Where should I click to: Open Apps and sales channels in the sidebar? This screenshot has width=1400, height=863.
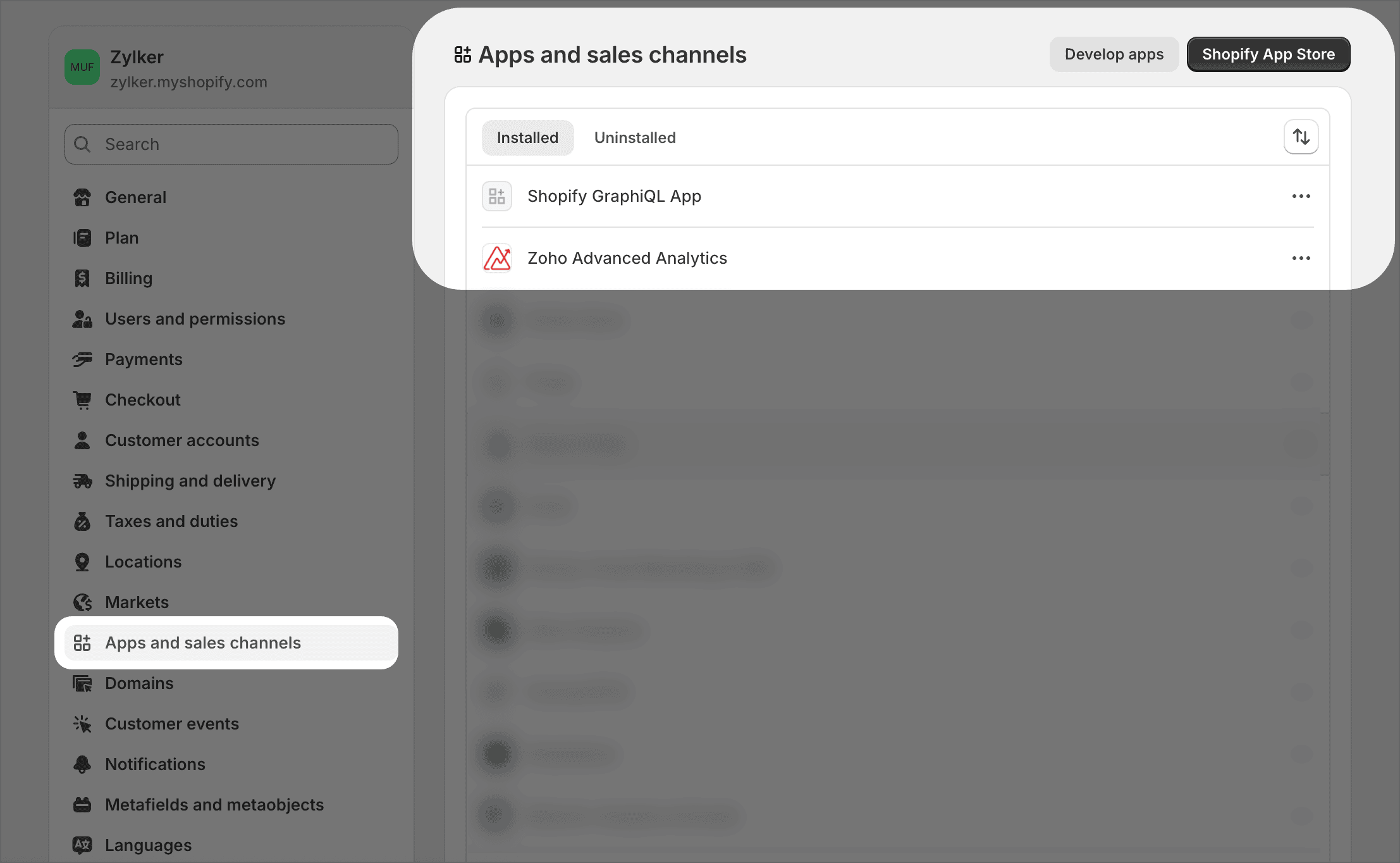202,643
